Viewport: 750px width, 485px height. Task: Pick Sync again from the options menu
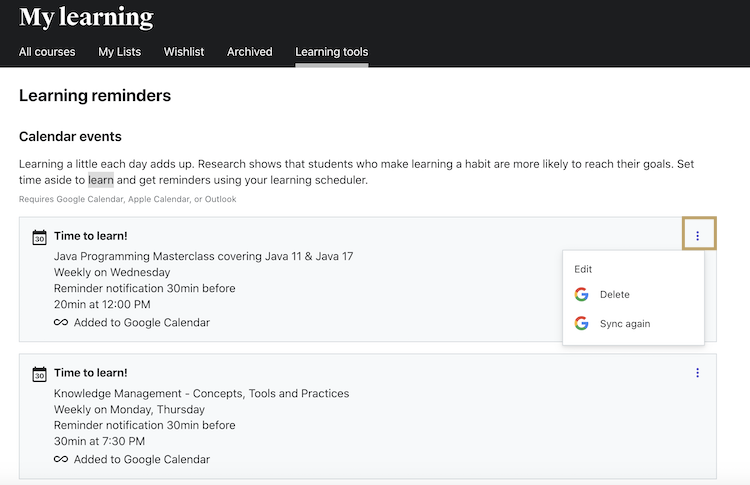[625, 324]
